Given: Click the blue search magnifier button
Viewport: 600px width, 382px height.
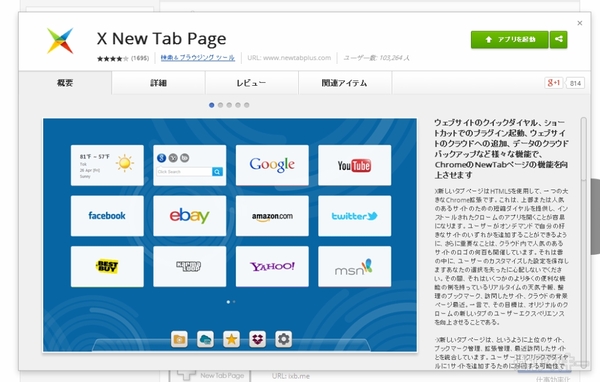Looking at the screenshot, I should tap(217, 172).
